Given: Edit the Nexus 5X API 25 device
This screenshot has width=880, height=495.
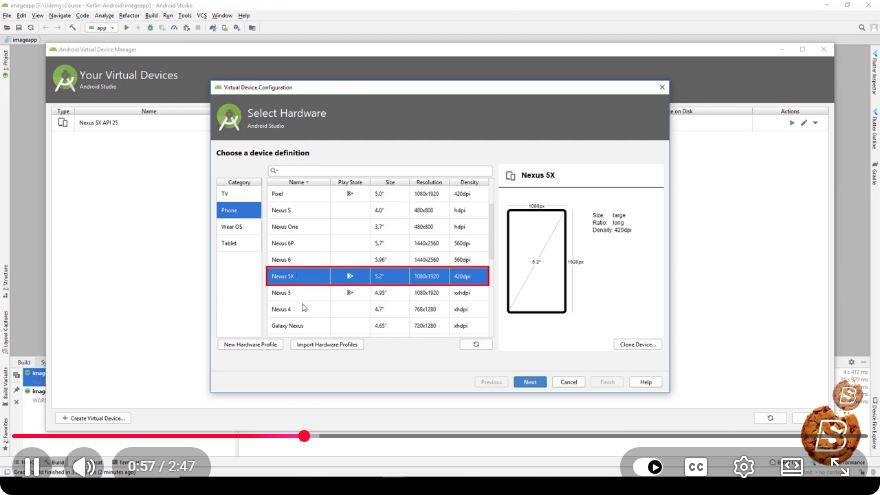Looking at the screenshot, I should pos(804,123).
